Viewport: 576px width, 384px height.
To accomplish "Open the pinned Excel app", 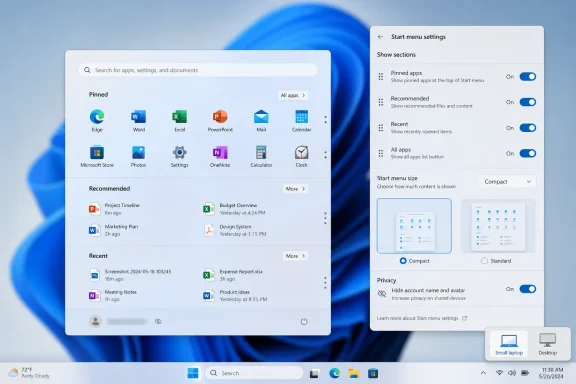I will (180, 120).
